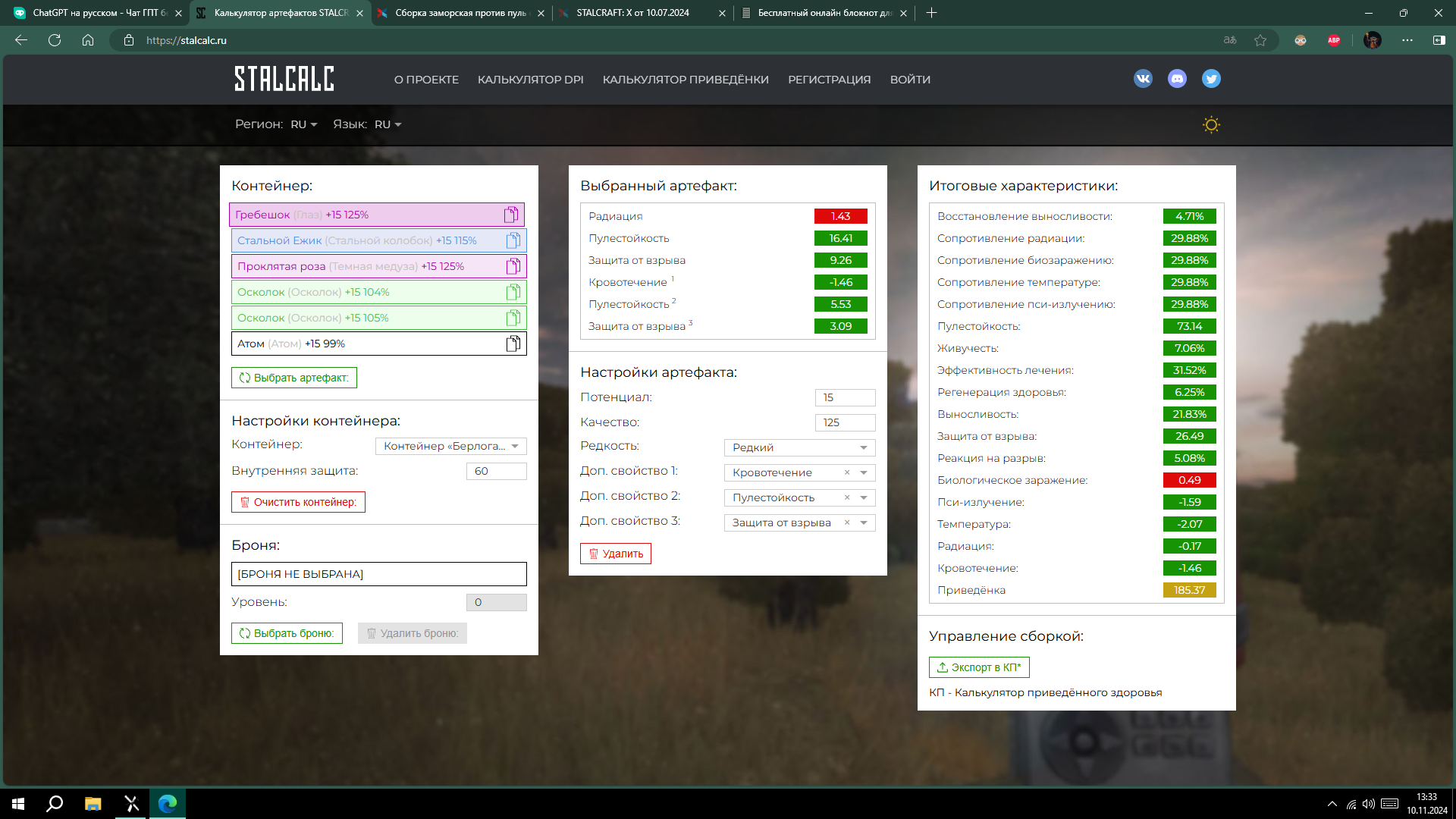The width and height of the screenshot is (1456, 819).
Task: Click Очистить контейнер button
Action: click(x=298, y=502)
